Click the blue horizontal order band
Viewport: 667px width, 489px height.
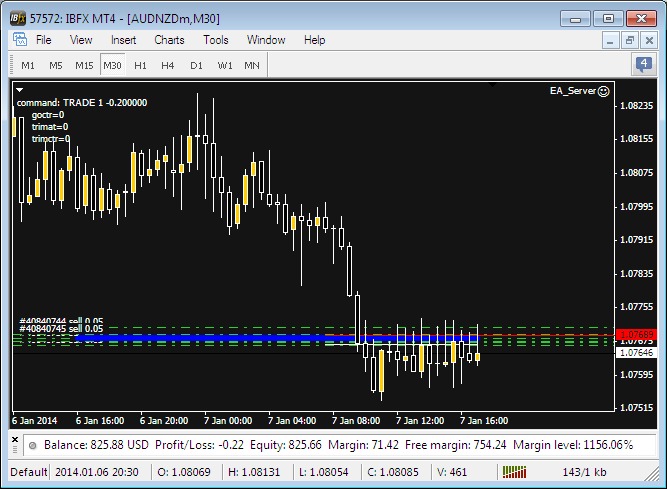(x=276, y=338)
